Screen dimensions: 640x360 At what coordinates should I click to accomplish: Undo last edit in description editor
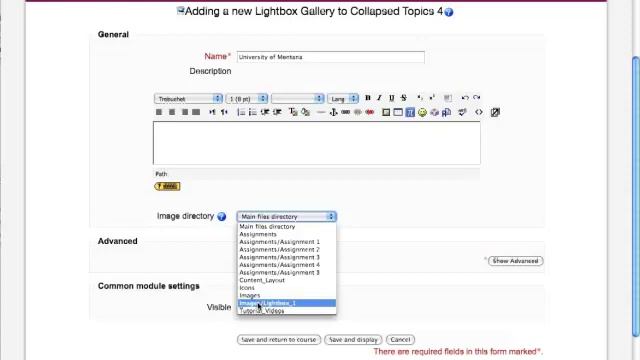point(465,98)
